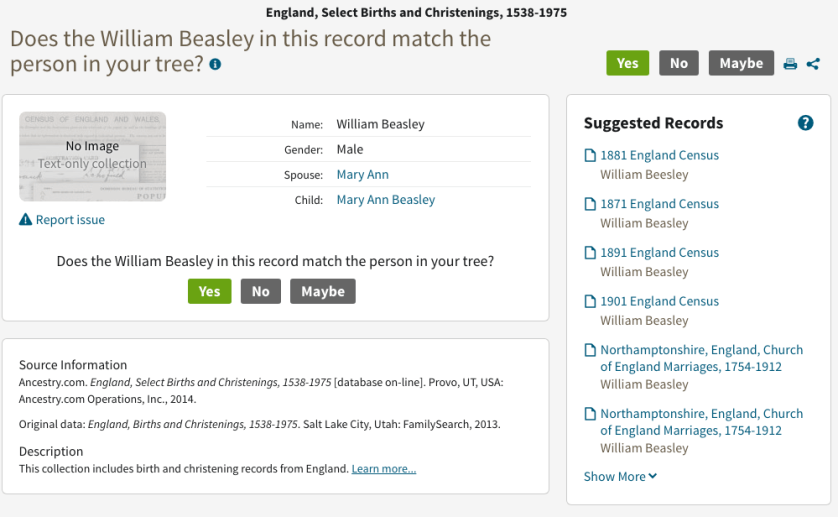Screen dimensions: 838x517
Task: Open child Mary Ann Beasley link
Action: click(x=385, y=200)
